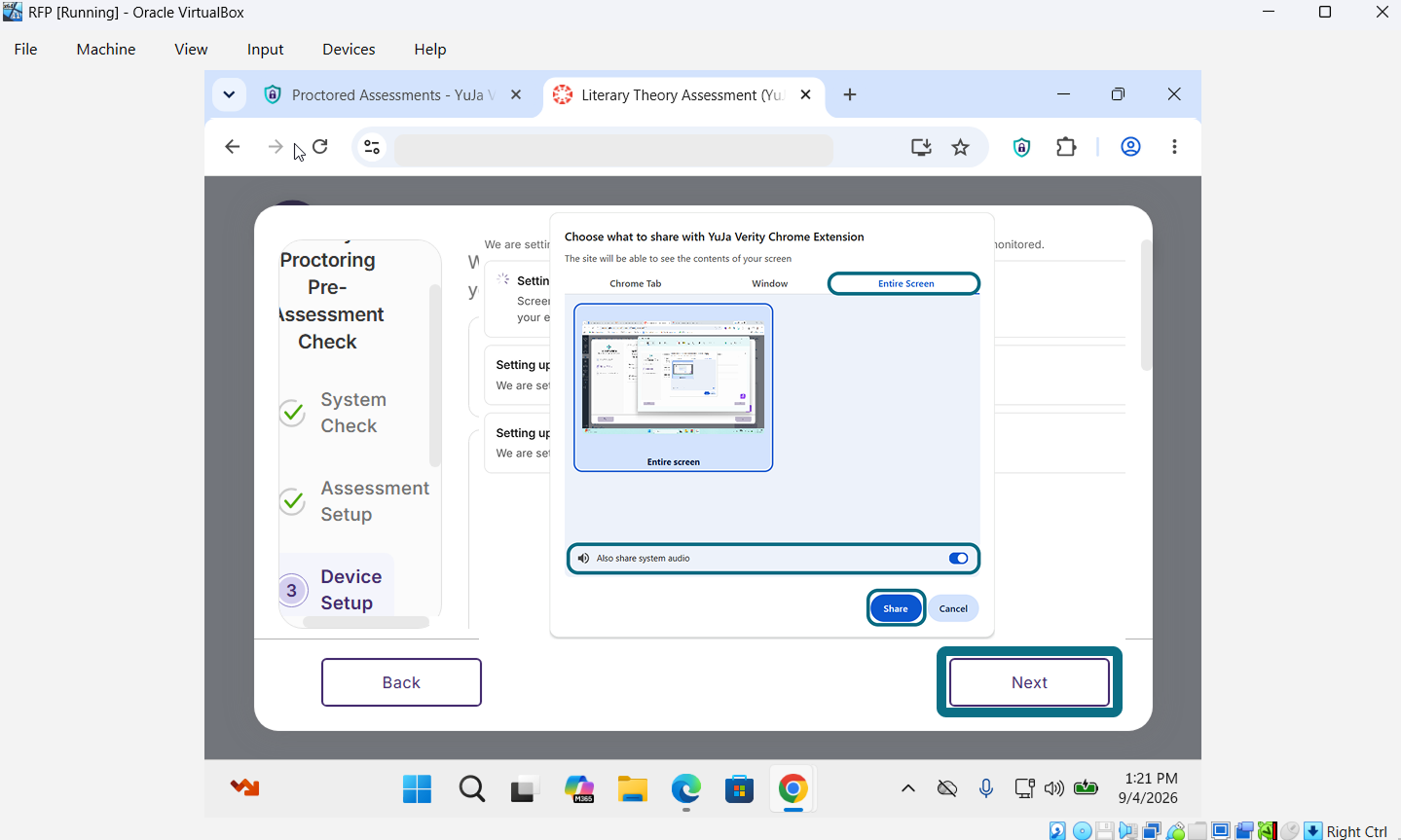Close the Proctored Assessments tab
The height and width of the screenshot is (840, 1401).
click(x=516, y=94)
